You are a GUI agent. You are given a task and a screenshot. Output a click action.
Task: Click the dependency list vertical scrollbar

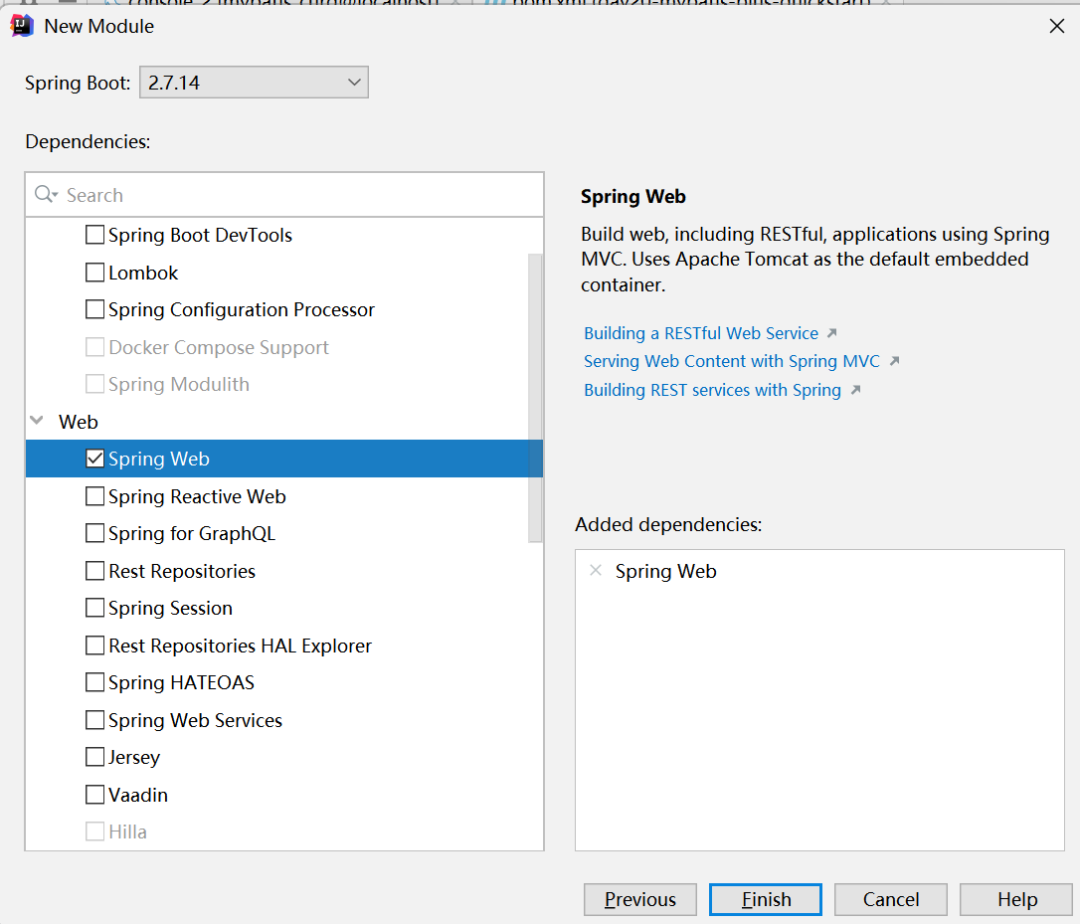[x=535, y=398]
